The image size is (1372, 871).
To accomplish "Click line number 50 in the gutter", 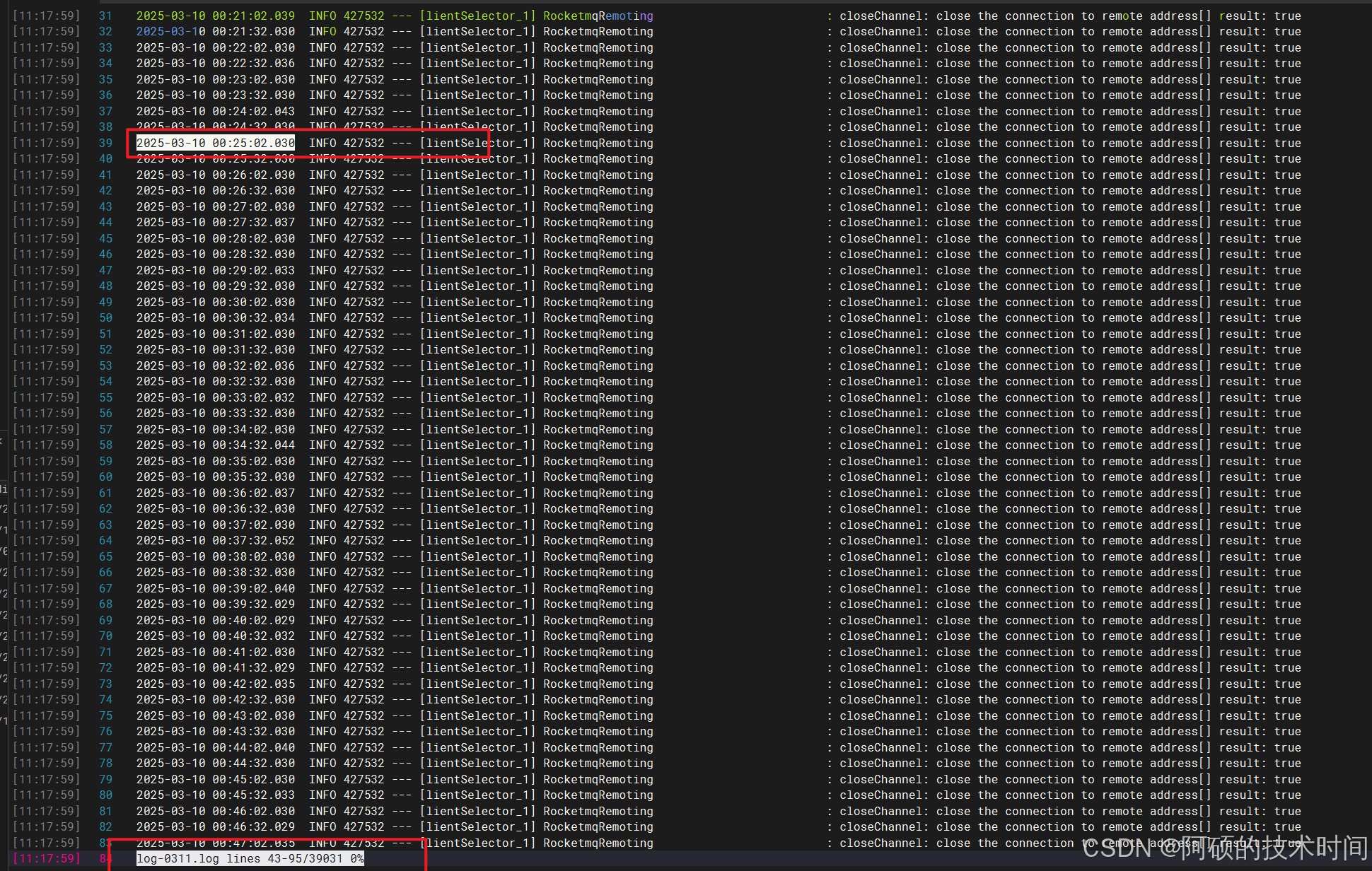I will click(105, 317).
